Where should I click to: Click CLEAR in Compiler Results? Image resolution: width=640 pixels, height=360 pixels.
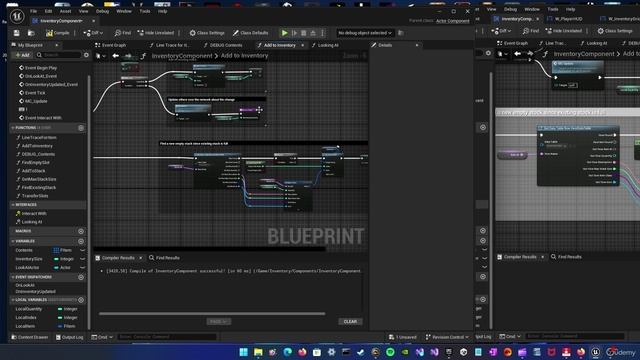coord(350,322)
